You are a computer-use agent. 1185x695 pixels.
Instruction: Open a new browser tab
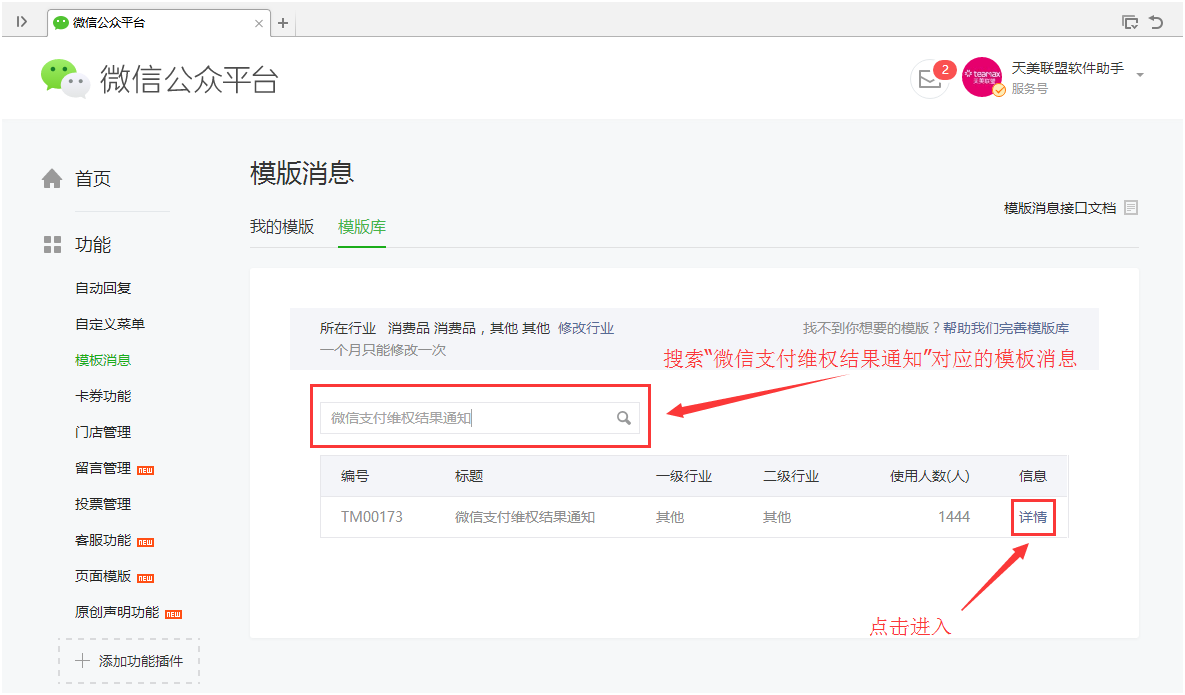pyautogui.click(x=283, y=22)
